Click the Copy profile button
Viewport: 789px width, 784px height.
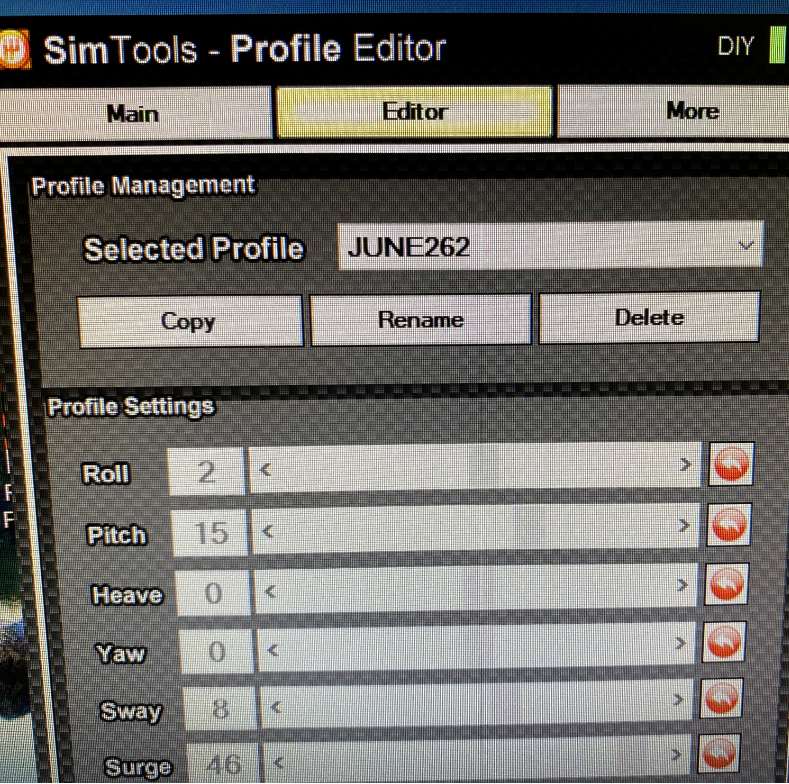[x=190, y=321]
